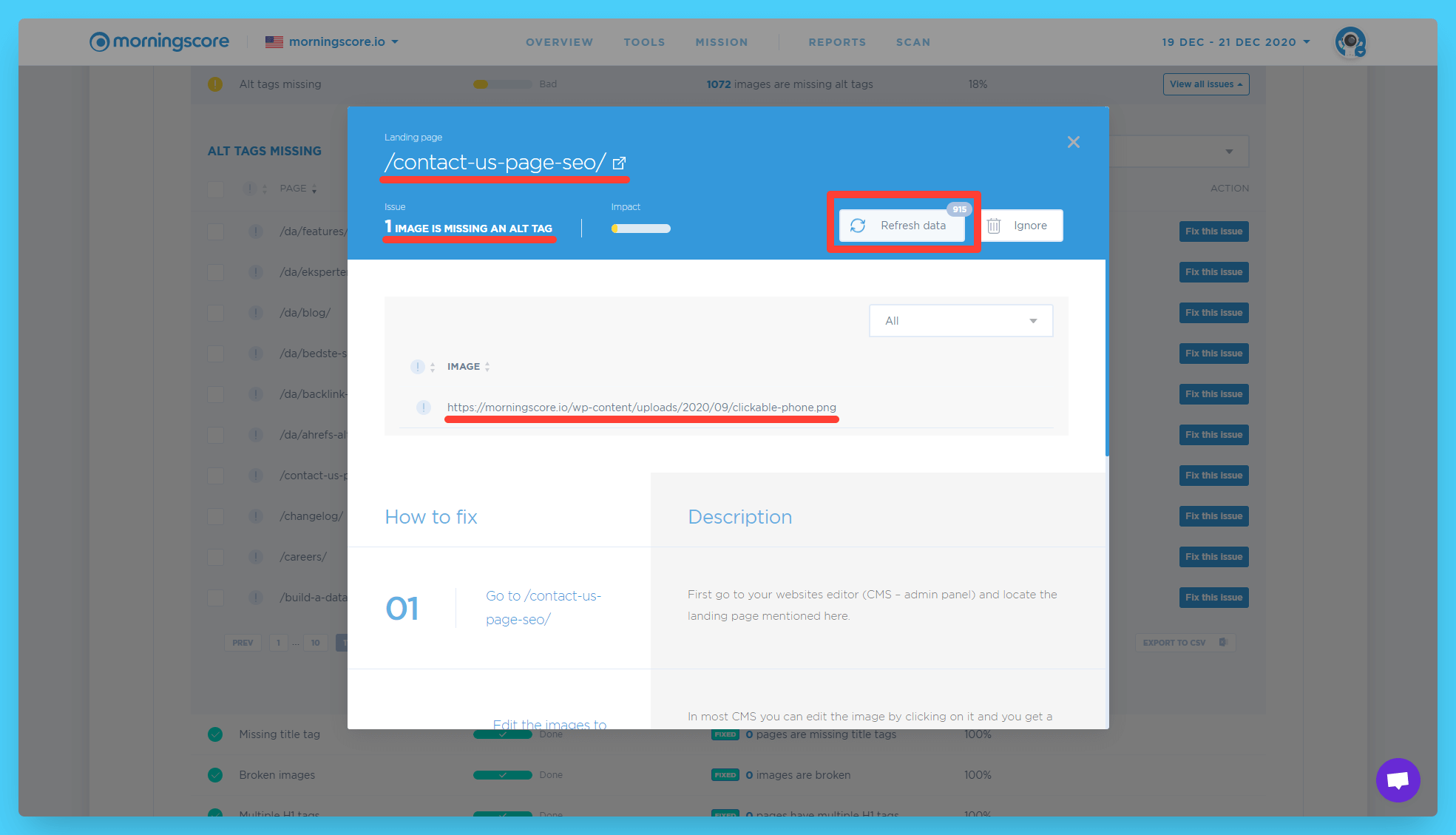Click the /contact-us-page-seo/ landing page title
This screenshot has width=1456, height=835.
click(495, 163)
